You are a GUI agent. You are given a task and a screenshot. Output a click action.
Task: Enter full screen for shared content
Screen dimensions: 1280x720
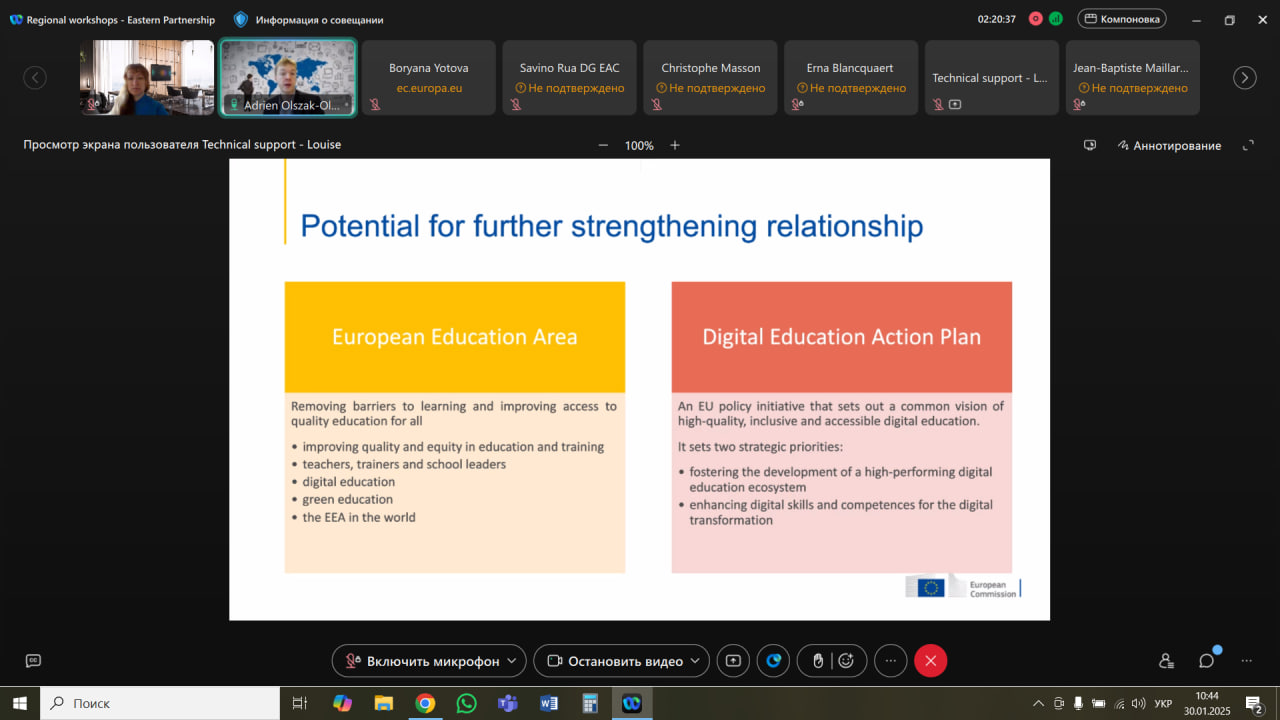(1248, 145)
